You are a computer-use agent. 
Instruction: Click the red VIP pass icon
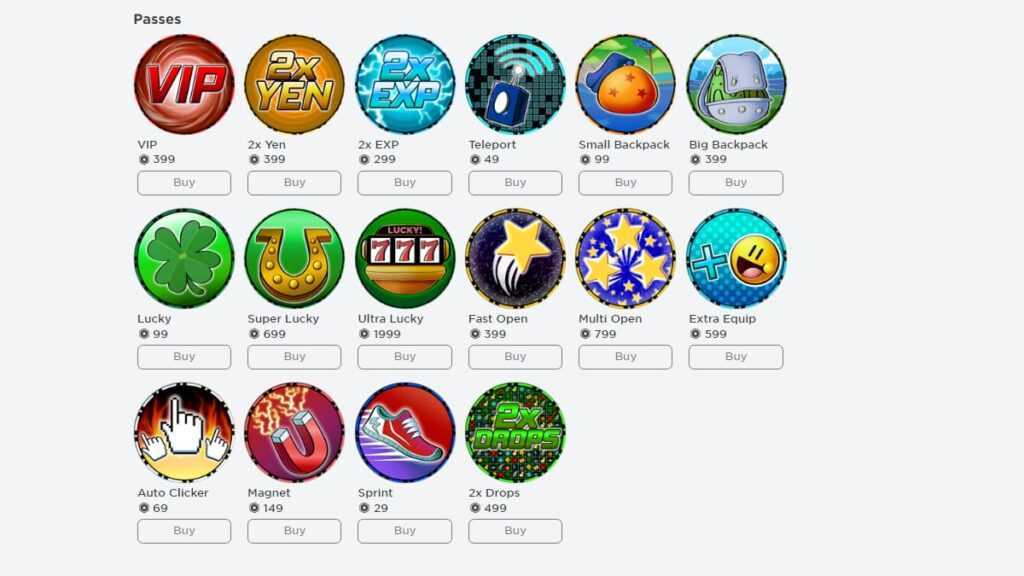(x=184, y=84)
